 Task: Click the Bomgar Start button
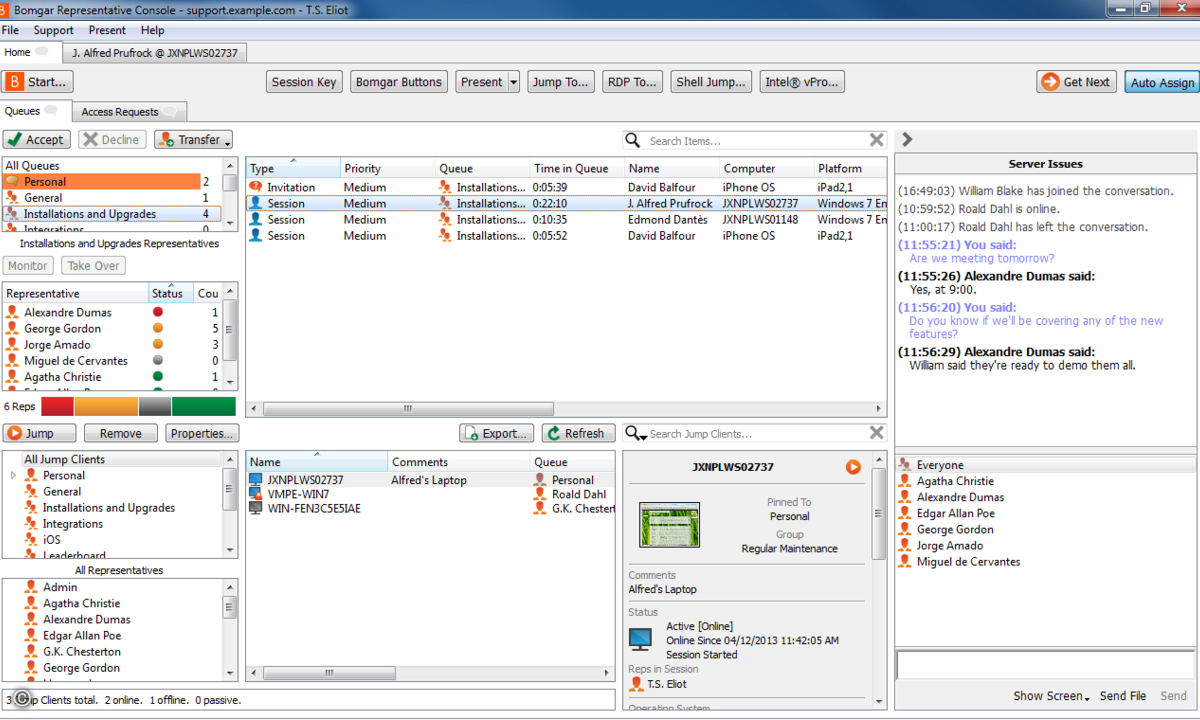[x=38, y=82]
